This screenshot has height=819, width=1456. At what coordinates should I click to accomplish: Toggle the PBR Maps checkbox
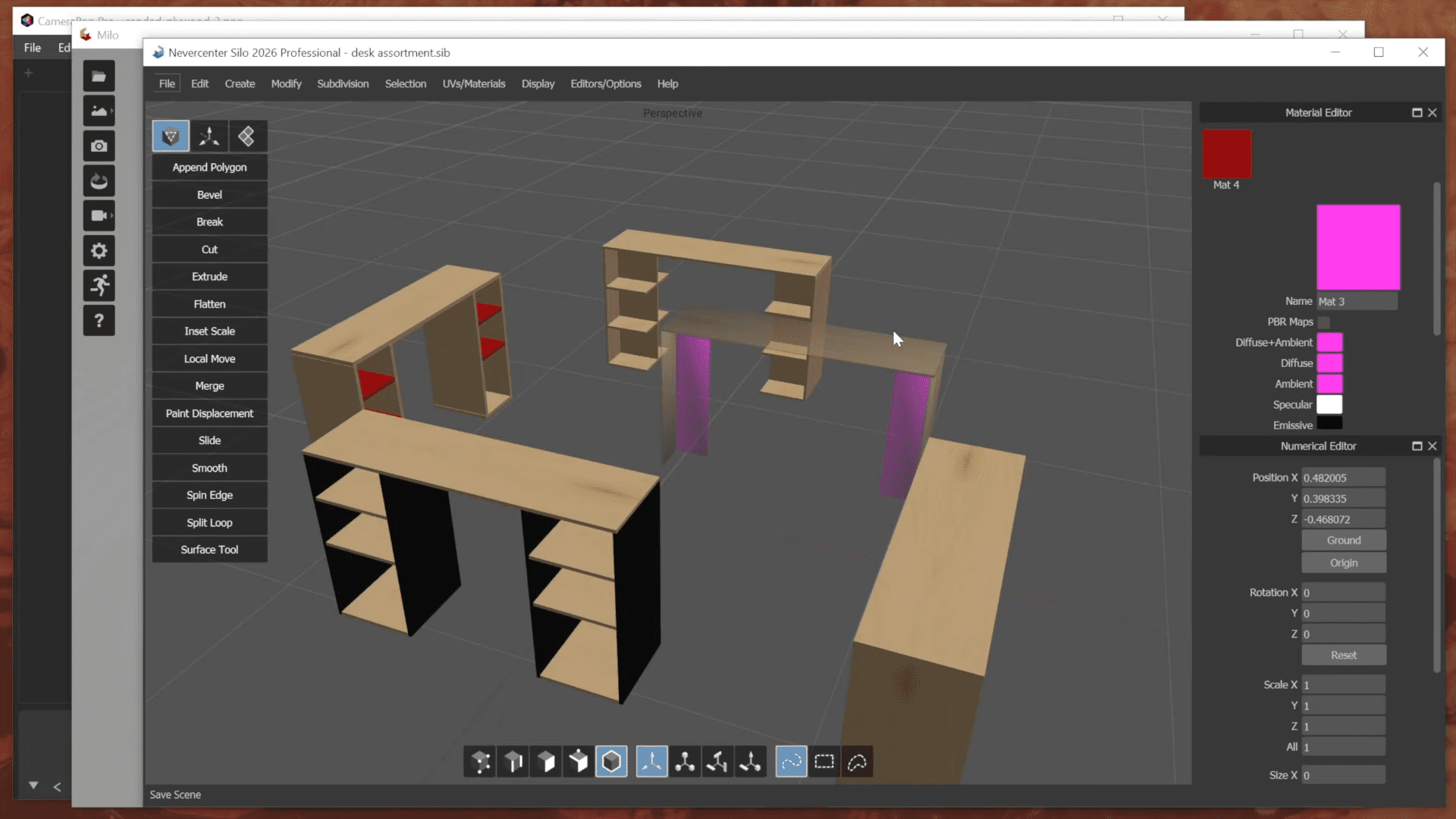pos(1324,322)
